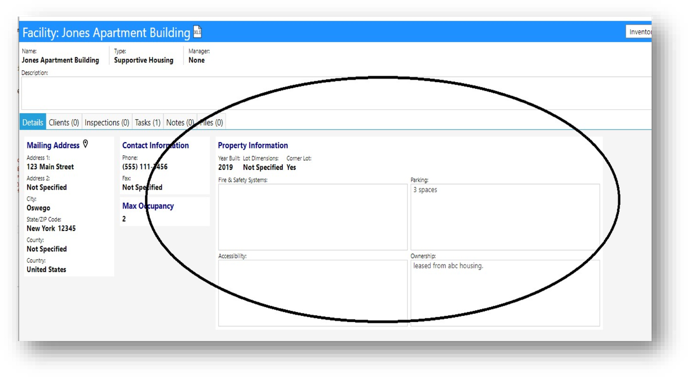This screenshot has width=688, height=377.
Task: Click the 123 Main Street address value
Action: point(50,167)
